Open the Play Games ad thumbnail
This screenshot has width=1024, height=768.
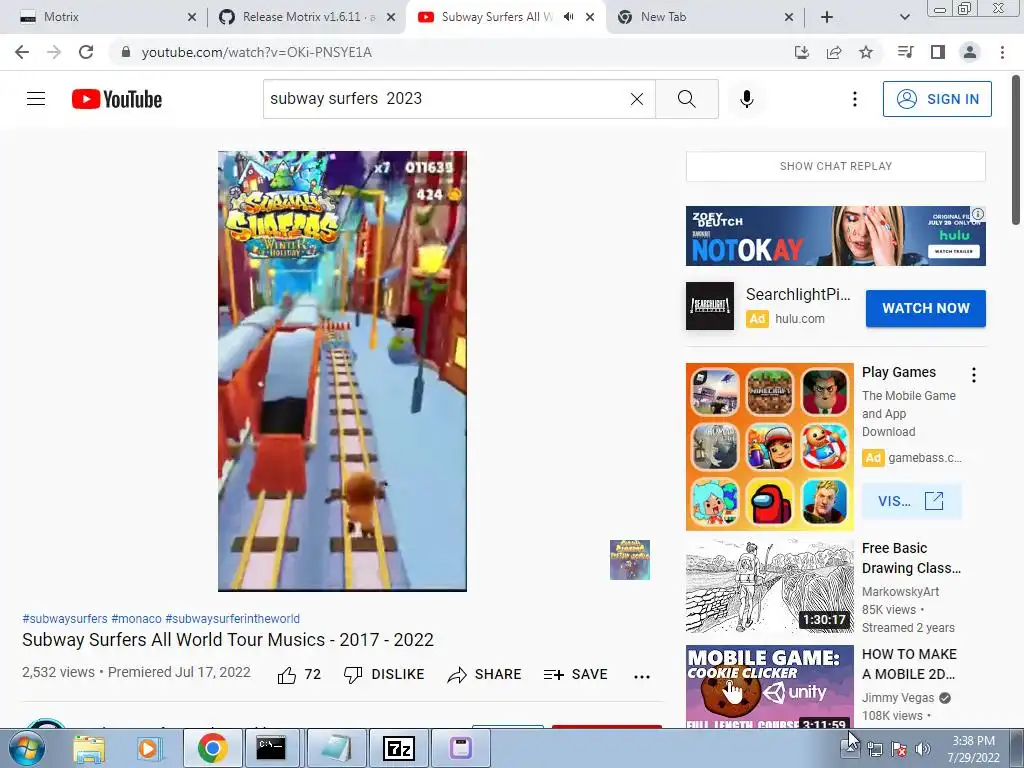[769, 447]
